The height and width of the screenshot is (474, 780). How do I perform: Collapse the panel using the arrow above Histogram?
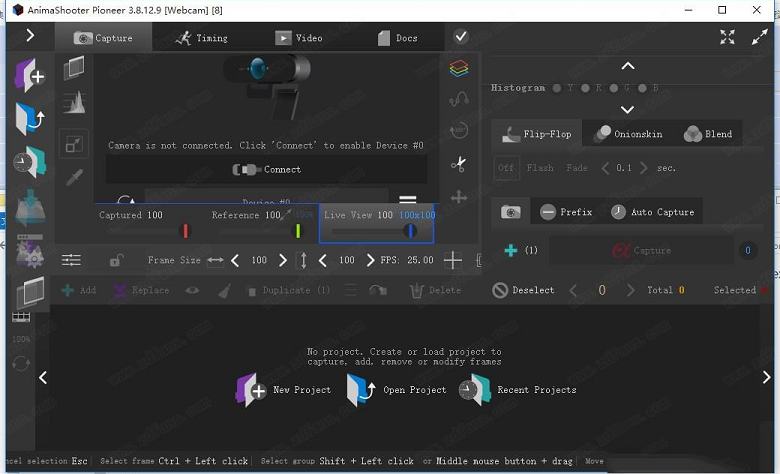[x=628, y=66]
